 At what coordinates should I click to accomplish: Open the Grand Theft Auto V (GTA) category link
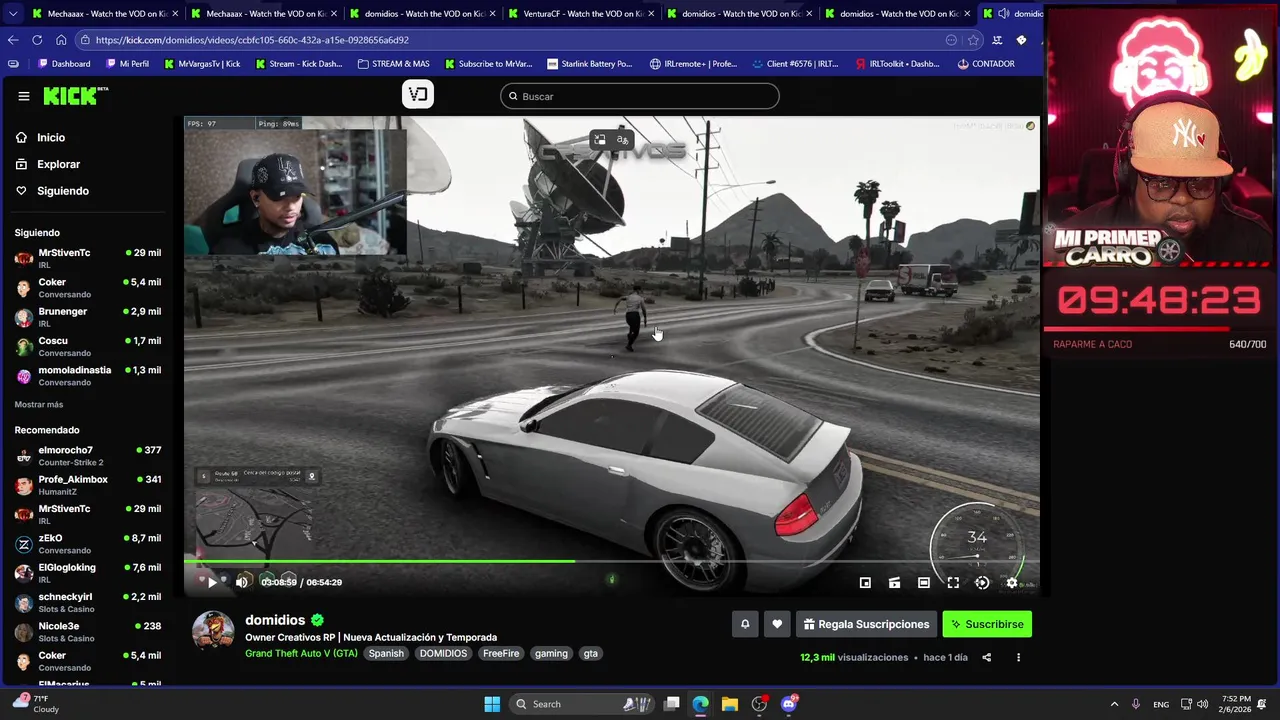[301, 653]
